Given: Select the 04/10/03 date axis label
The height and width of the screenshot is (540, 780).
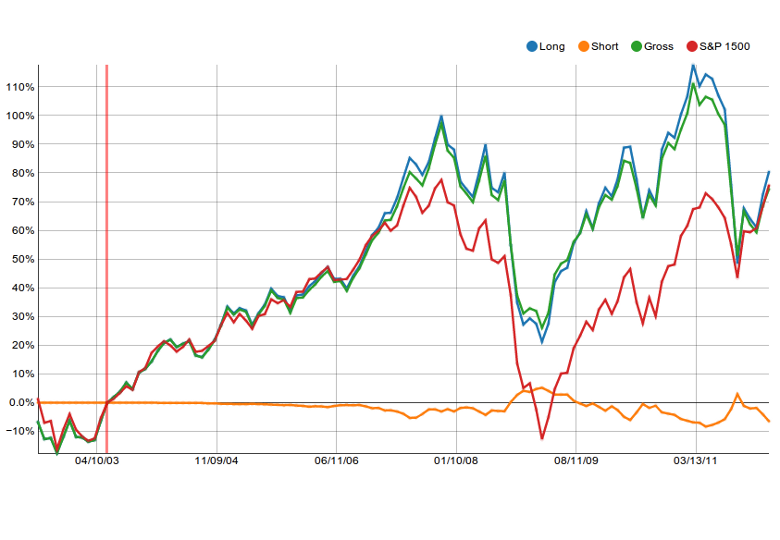Looking at the screenshot, I should coord(97,460).
